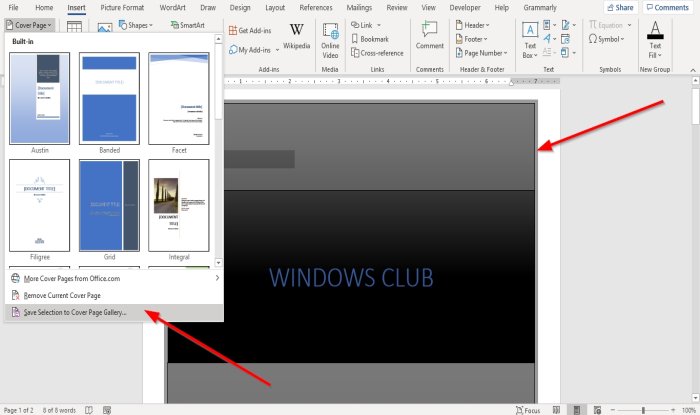Open the Wikipedia add-in
Image resolution: width=700 pixels, height=415 pixels.
296,36
